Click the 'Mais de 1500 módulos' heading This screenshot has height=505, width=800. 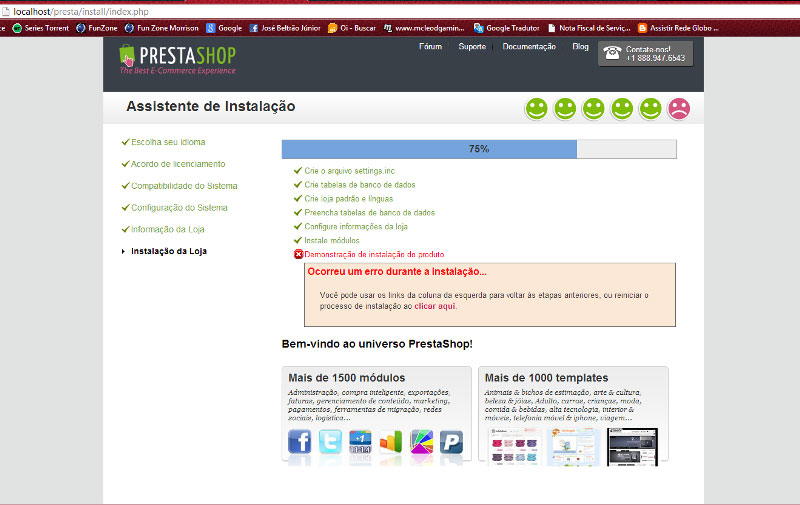pyautogui.click(x=346, y=378)
